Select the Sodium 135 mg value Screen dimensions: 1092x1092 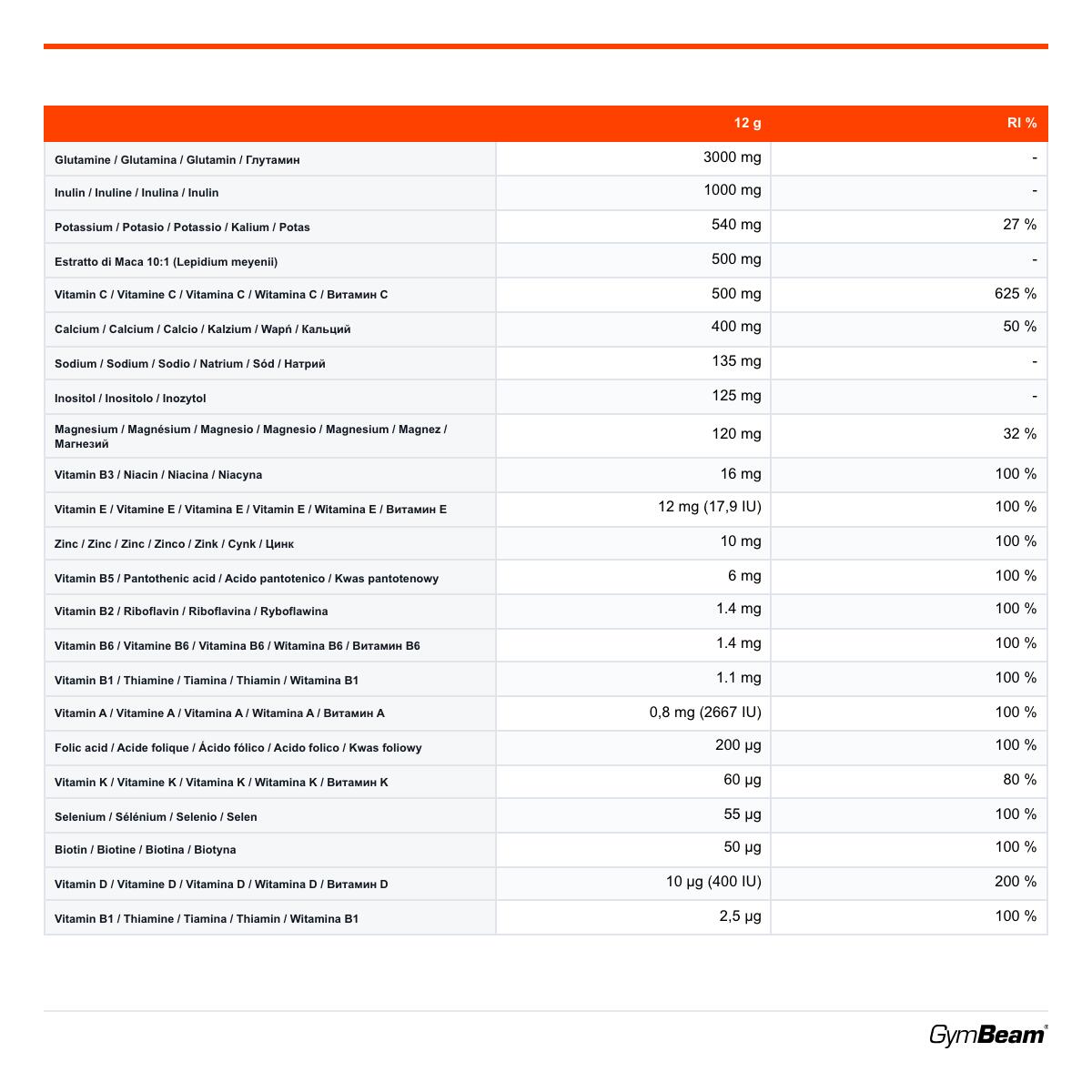[x=736, y=361]
